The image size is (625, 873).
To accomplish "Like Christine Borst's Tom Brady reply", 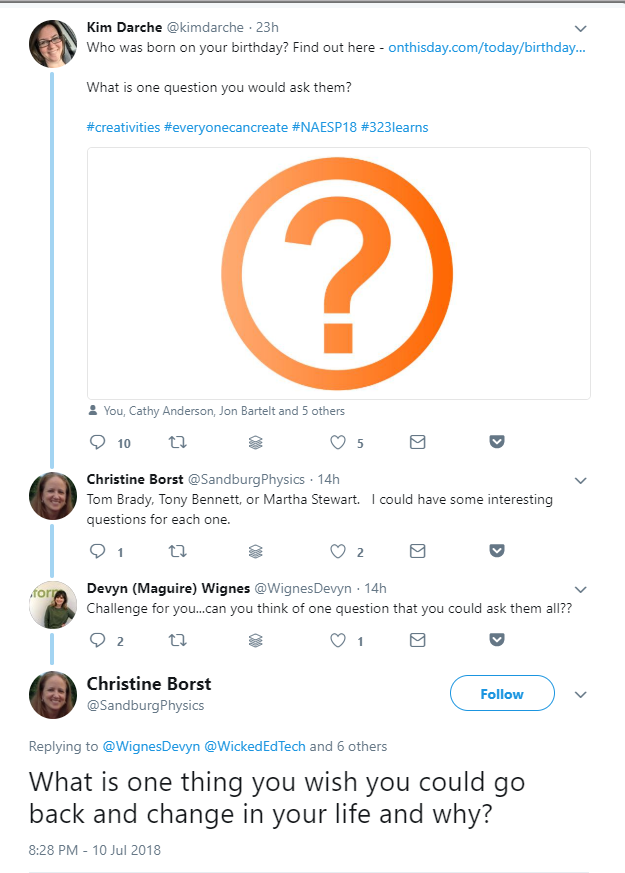I will tap(338, 551).
